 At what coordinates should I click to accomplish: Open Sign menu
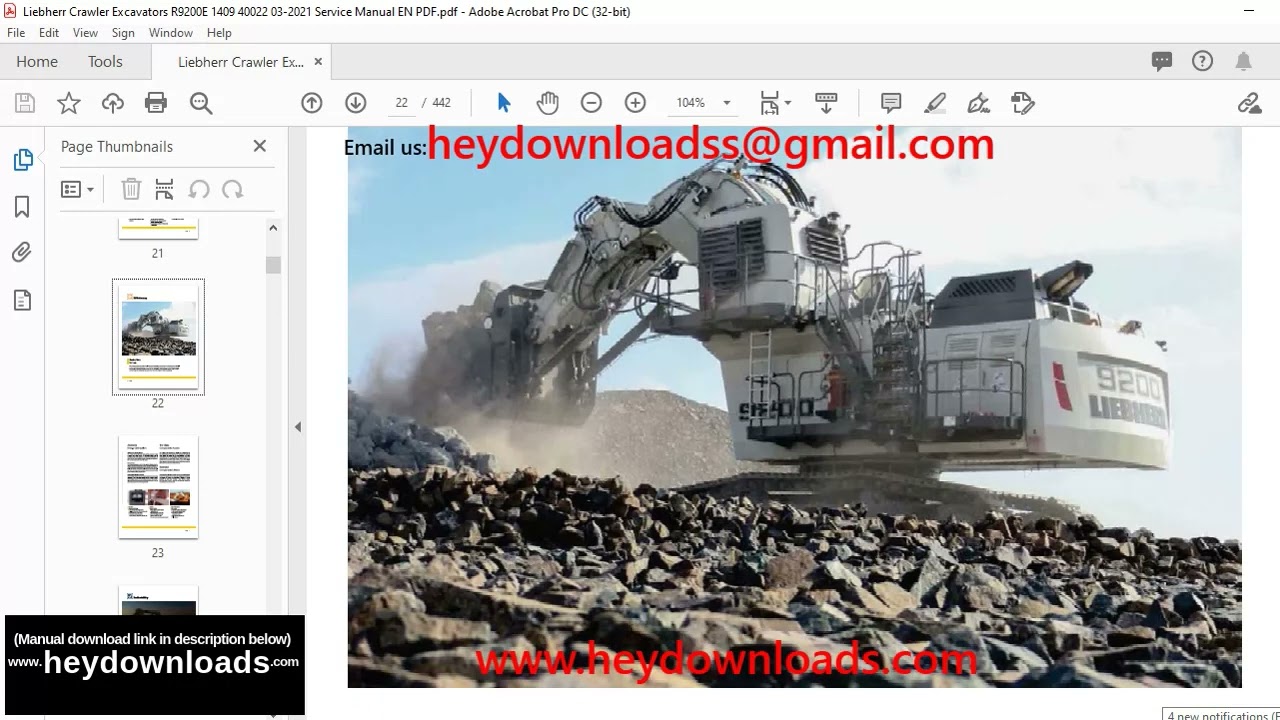(123, 33)
